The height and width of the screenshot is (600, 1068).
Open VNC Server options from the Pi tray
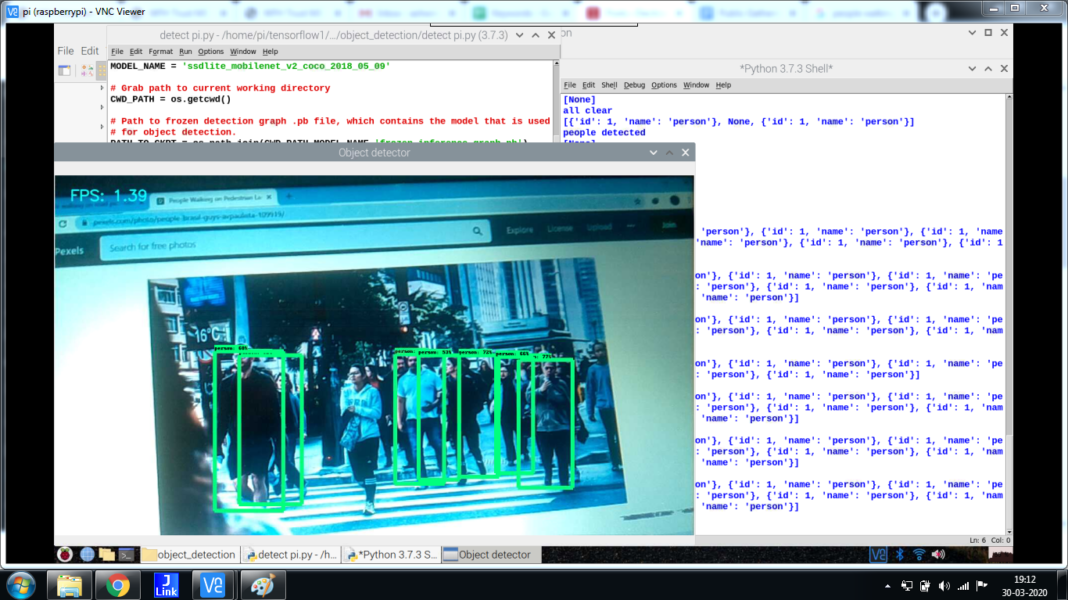[878, 553]
